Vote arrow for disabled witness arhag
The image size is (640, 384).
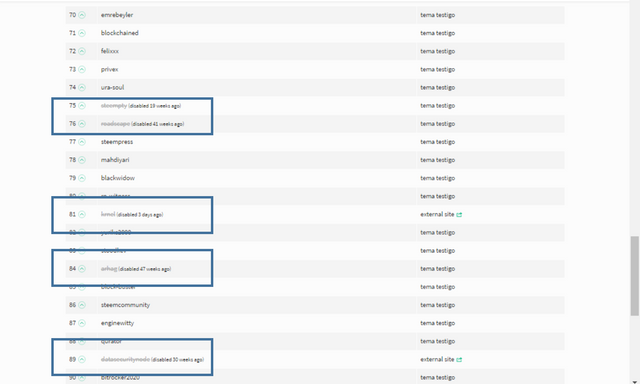[x=82, y=269]
